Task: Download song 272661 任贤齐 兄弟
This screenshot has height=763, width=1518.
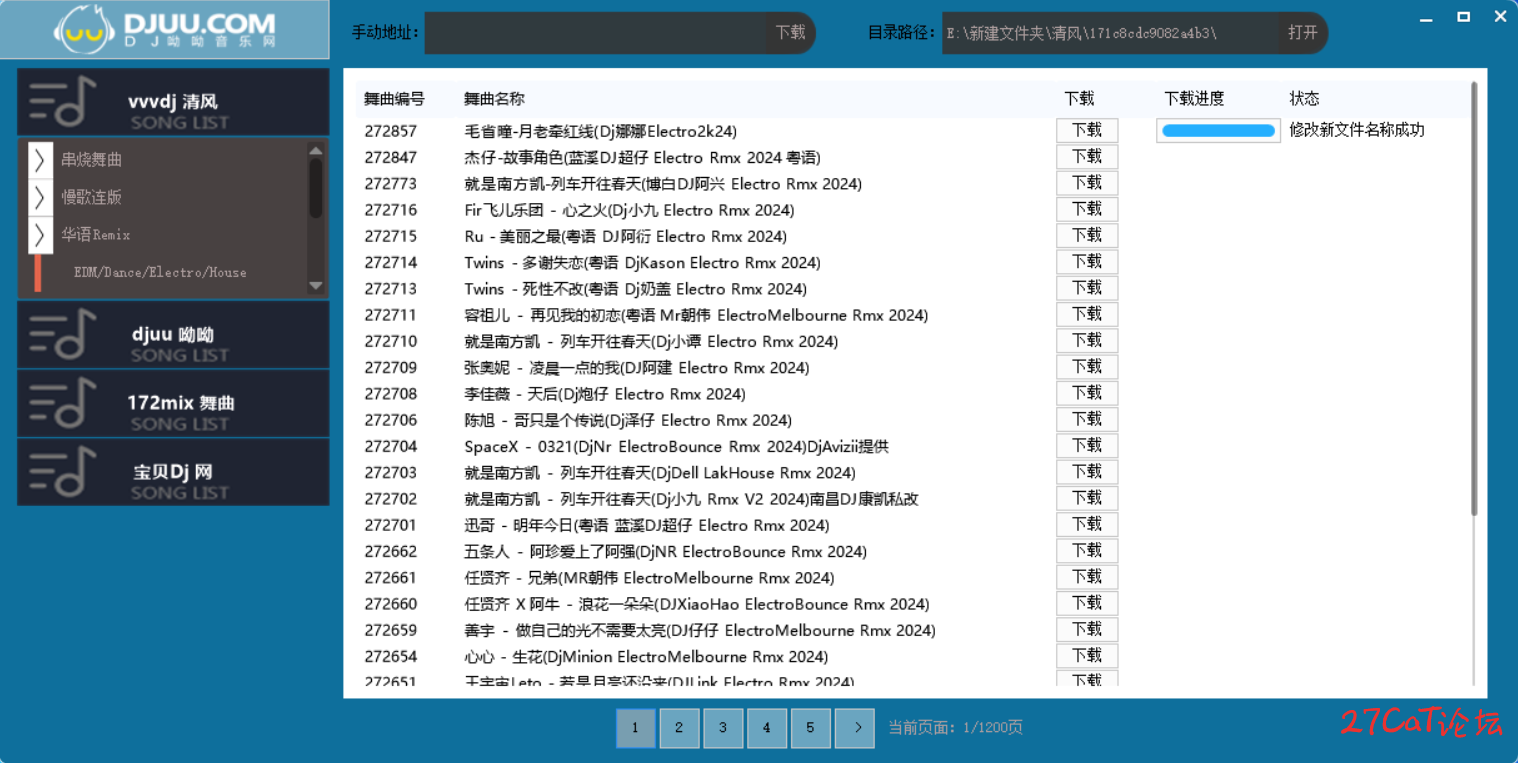Action: (1087, 577)
